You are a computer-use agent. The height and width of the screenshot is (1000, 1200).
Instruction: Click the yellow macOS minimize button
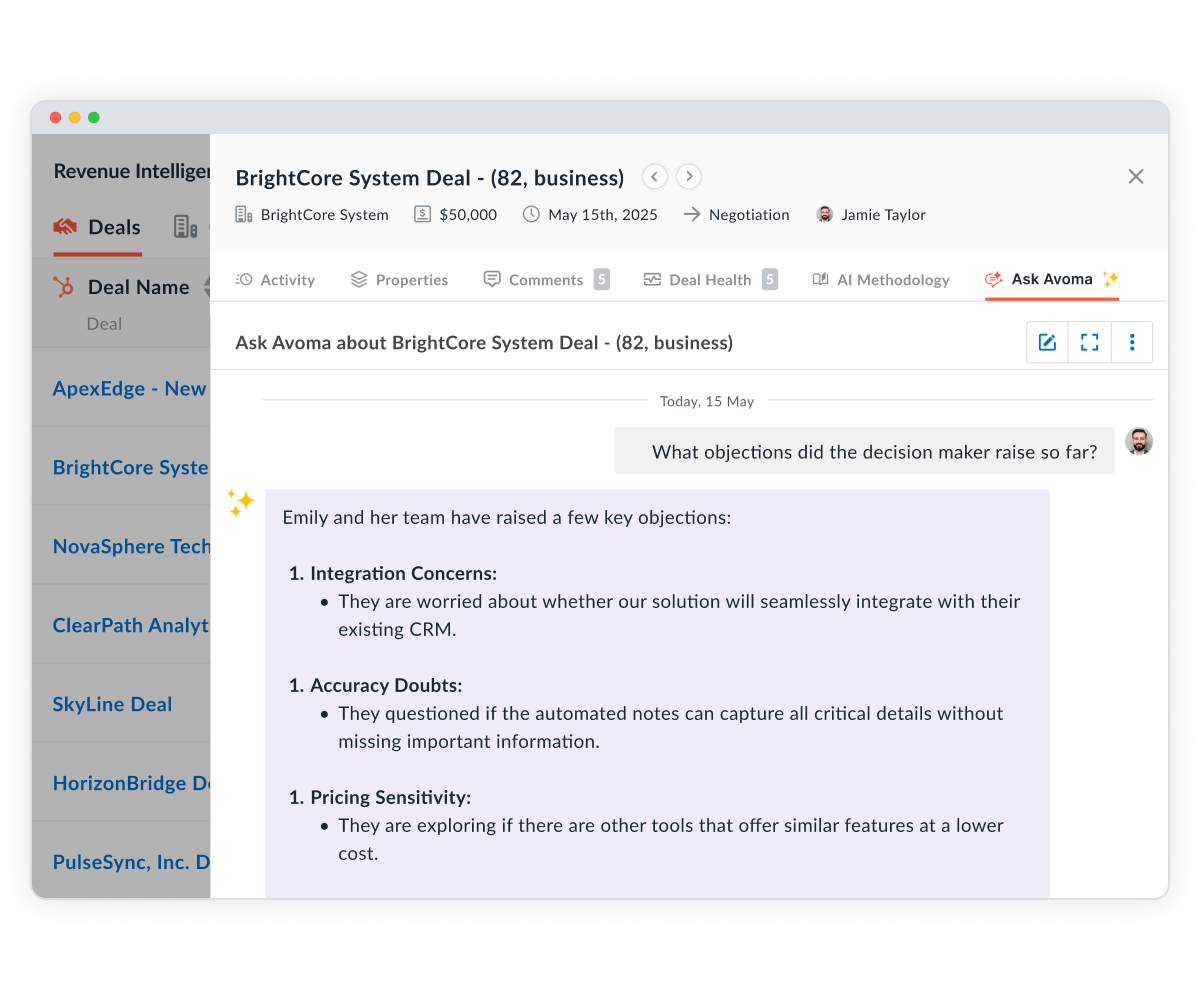(75, 117)
